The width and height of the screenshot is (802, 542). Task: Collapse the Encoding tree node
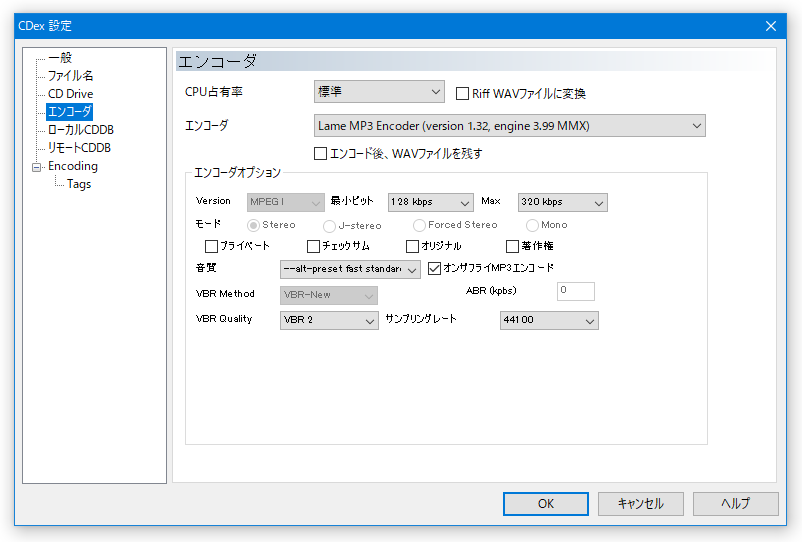36,167
